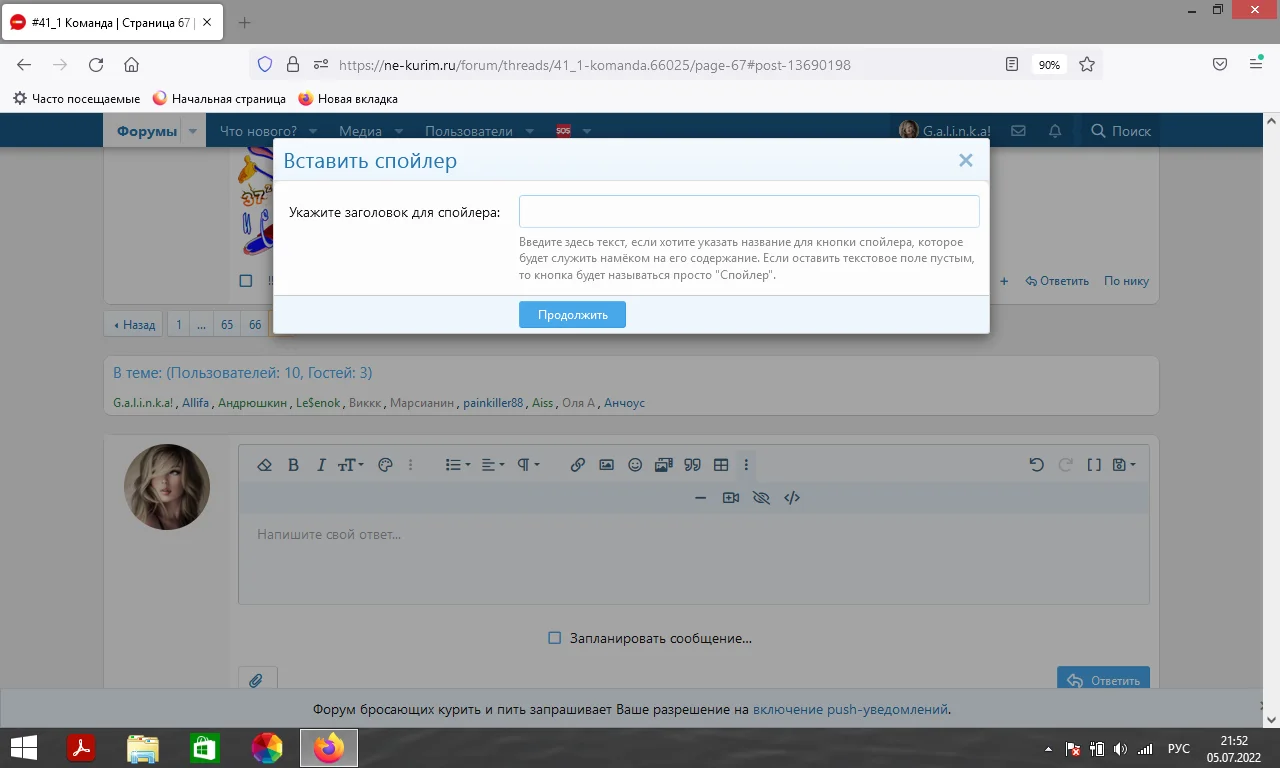This screenshot has height=768, width=1280.
Task: Open the Форумы navigation tab
Action: point(147,131)
